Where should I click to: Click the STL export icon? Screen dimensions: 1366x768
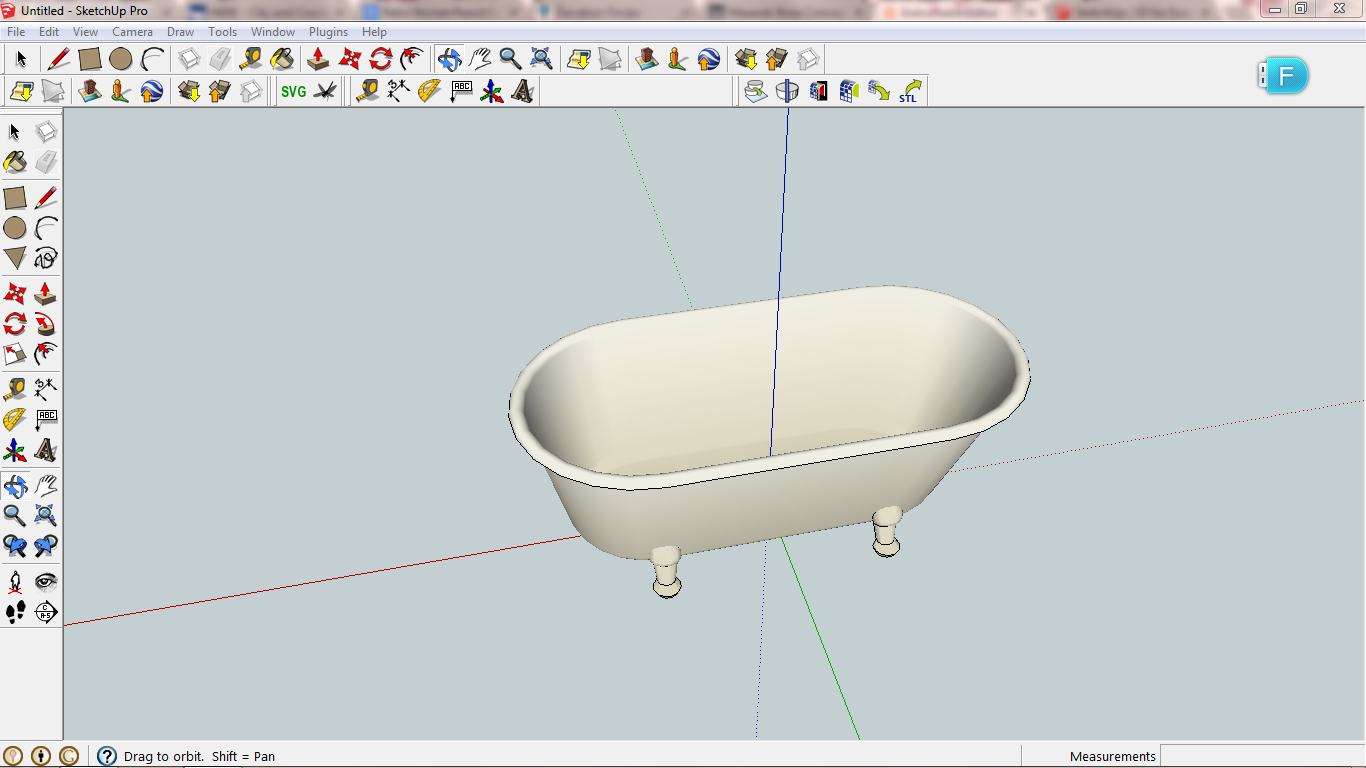(910, 91)
